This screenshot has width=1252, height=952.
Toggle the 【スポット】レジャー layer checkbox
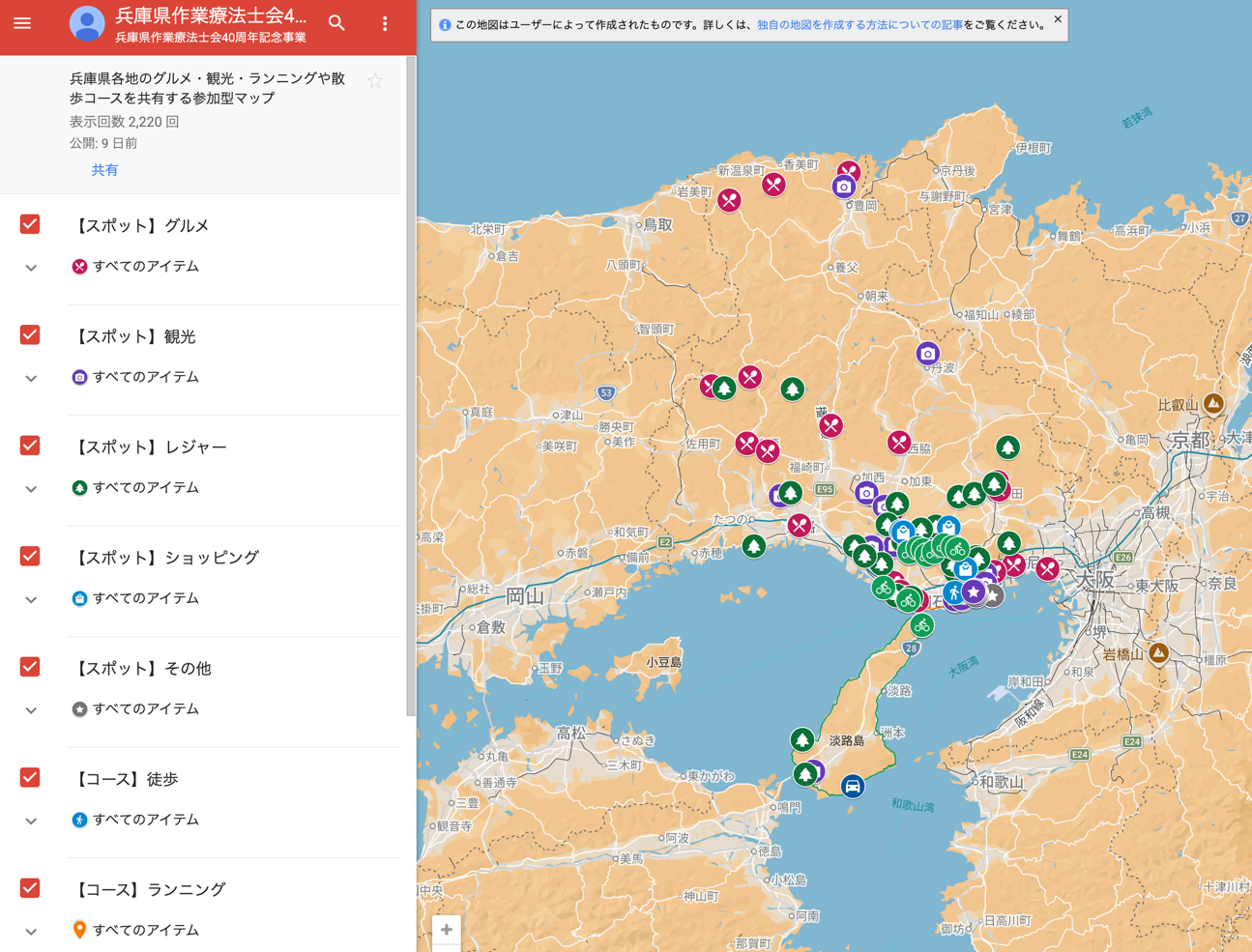tap(30, 446)
